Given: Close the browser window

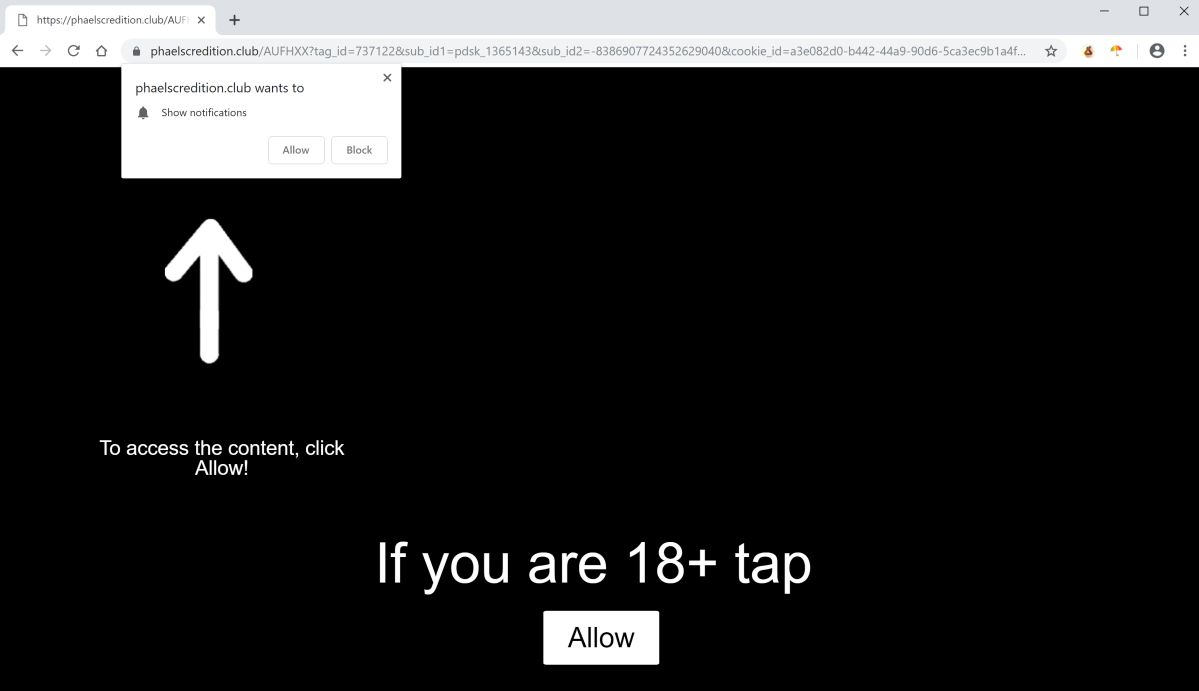Looking at the screenshot, I should coord(1184,11).
